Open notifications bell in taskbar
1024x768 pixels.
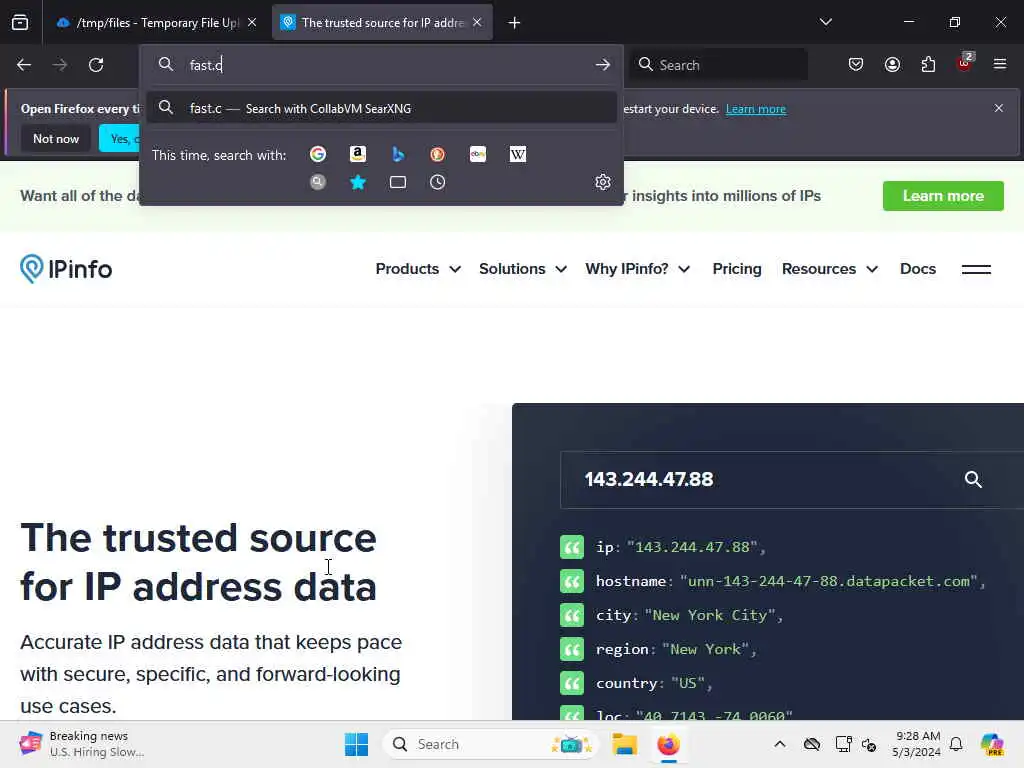click(956, 744)
